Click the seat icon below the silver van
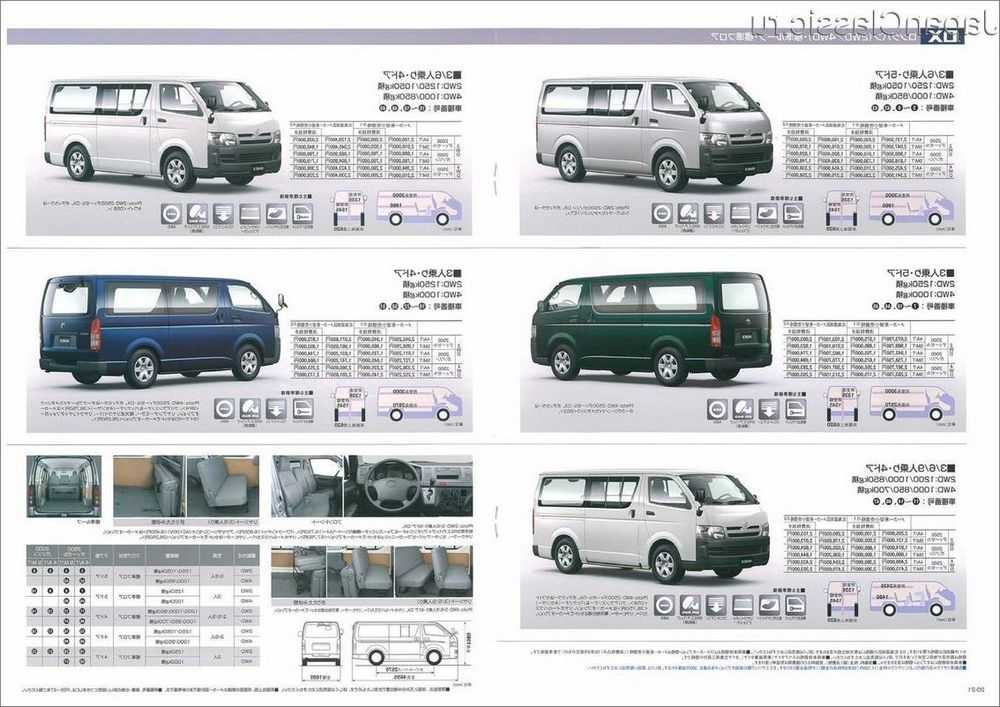1000x707 pixels. coord(767,214)
